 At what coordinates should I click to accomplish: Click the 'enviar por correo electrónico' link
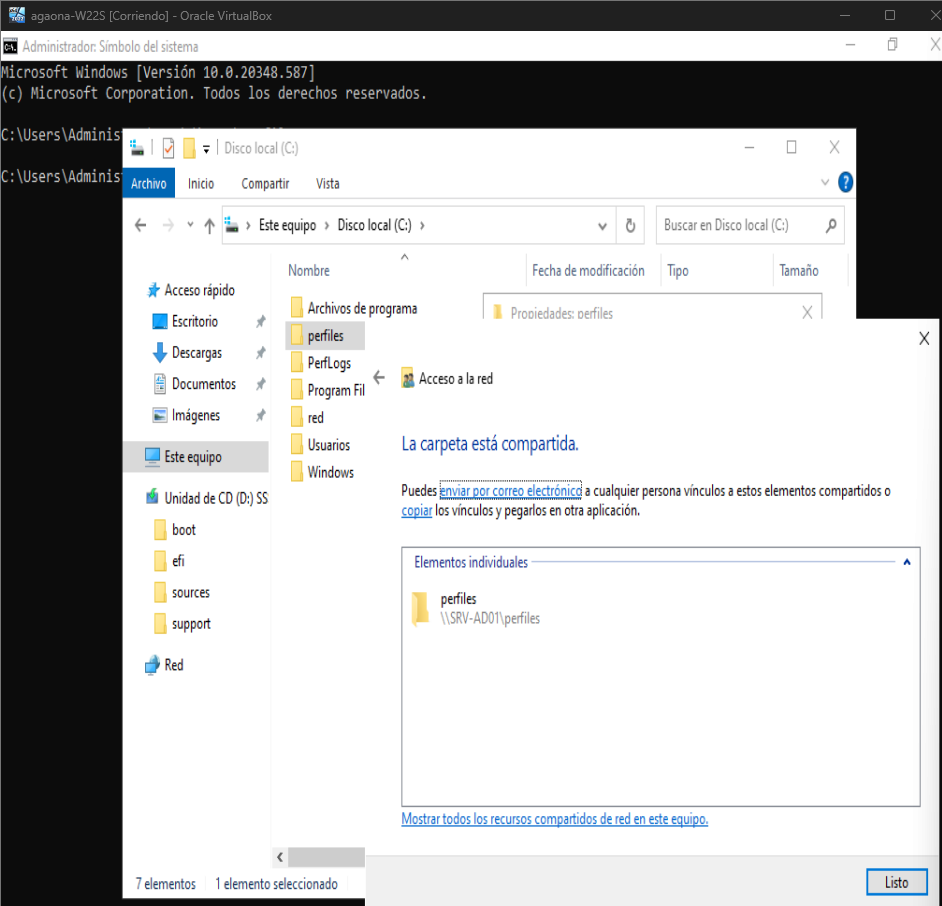pos(510,491)
